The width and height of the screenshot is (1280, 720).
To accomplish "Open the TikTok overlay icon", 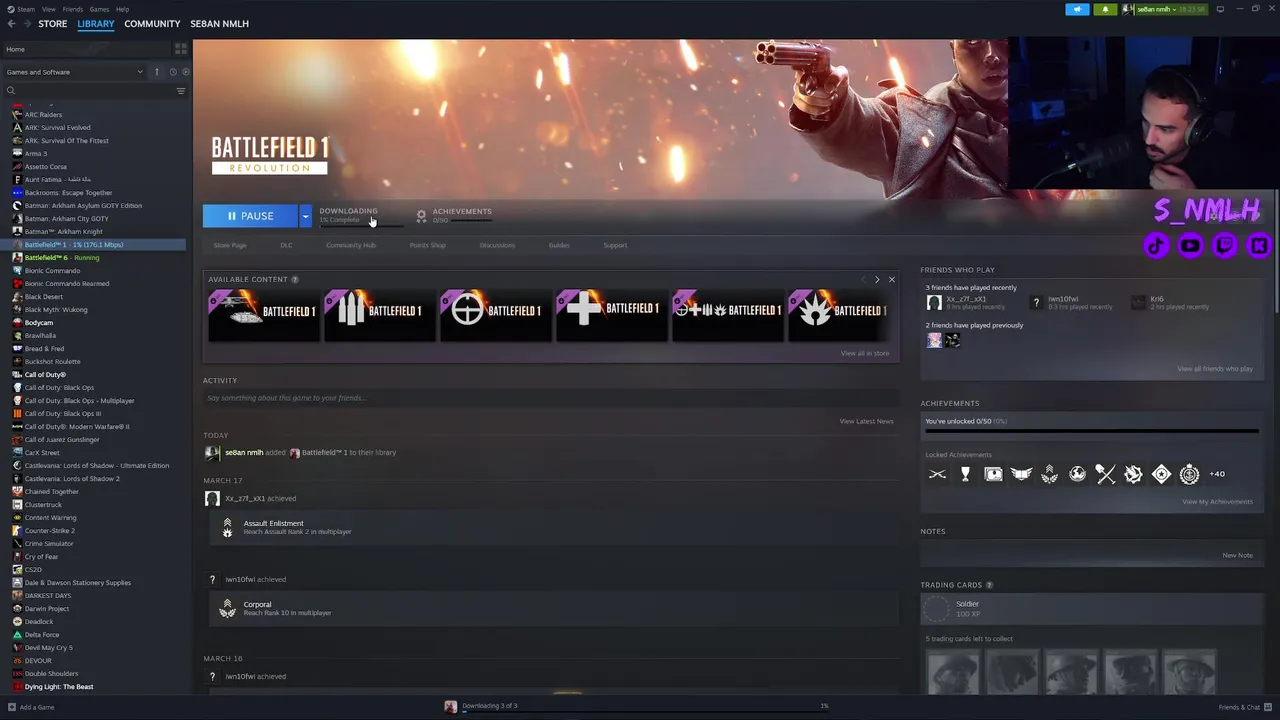I will tap(1156, 245).
